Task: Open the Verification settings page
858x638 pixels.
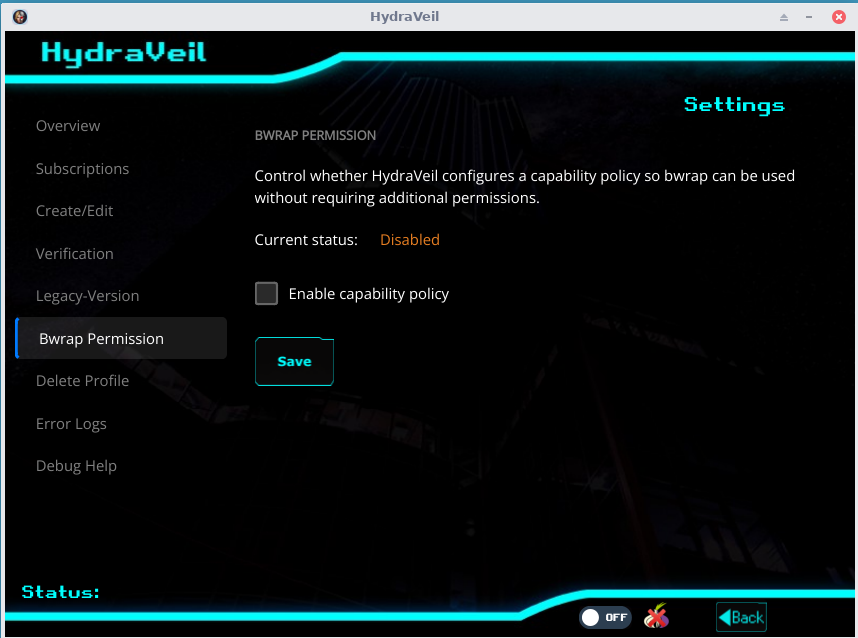Action: [74, 254]
